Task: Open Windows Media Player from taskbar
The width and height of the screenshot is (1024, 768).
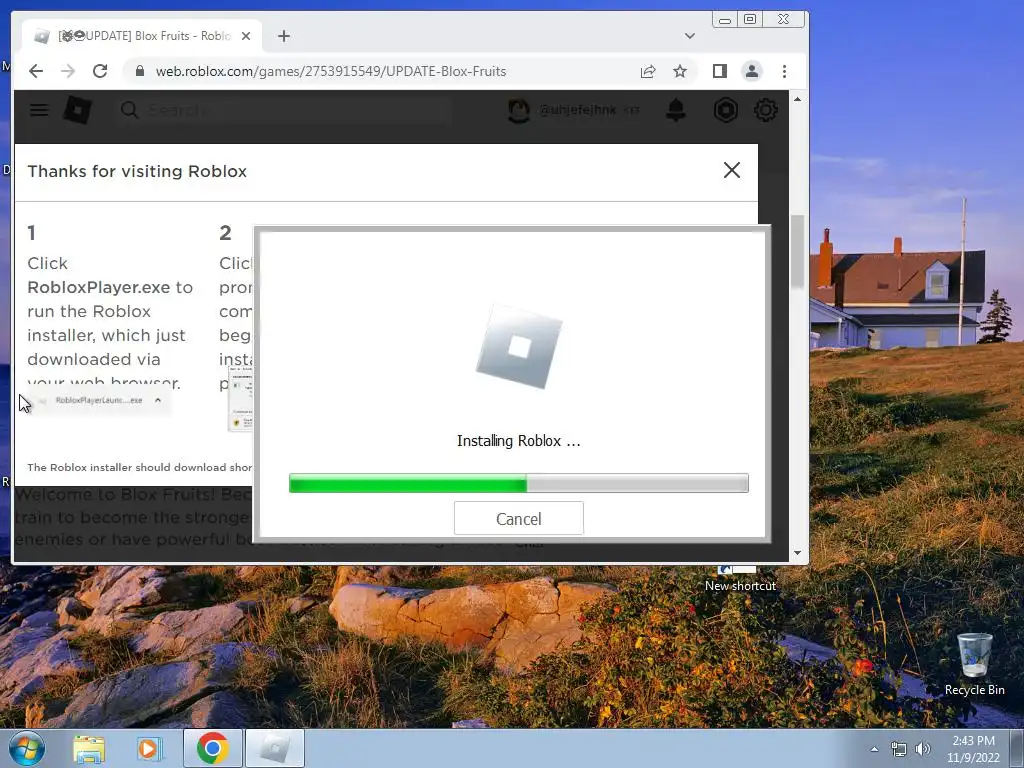Action: [150, 748]
